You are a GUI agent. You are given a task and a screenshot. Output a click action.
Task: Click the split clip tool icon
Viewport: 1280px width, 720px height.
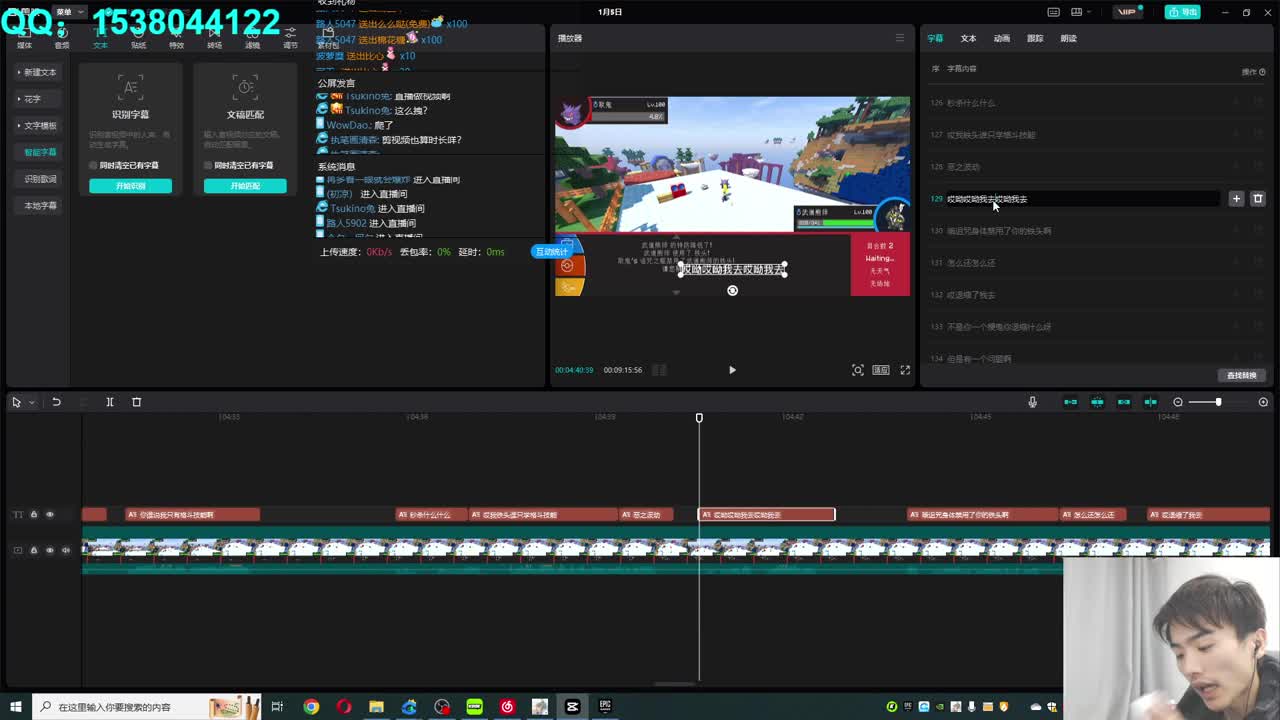(110, 402)
